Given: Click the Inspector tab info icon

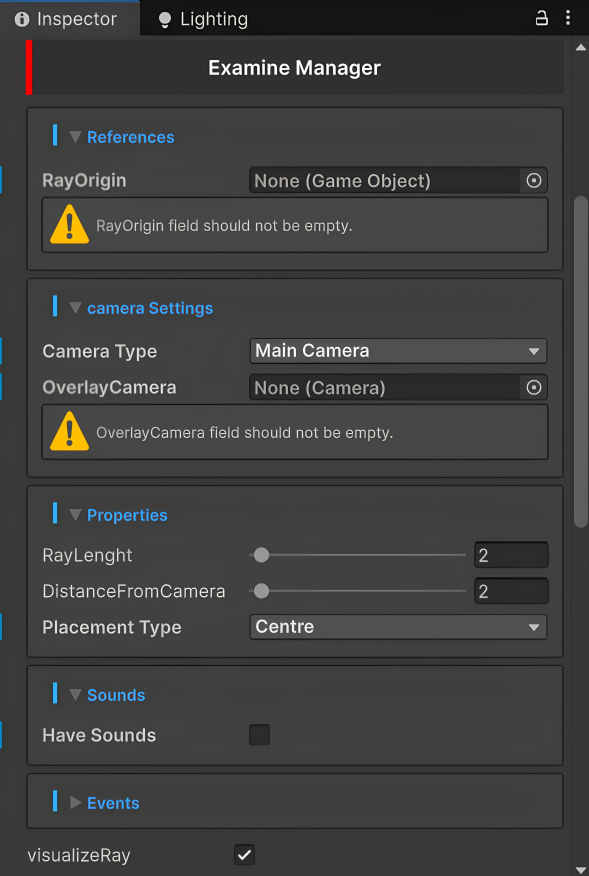Looking at the screenshot, I should [x=22, y=20].
